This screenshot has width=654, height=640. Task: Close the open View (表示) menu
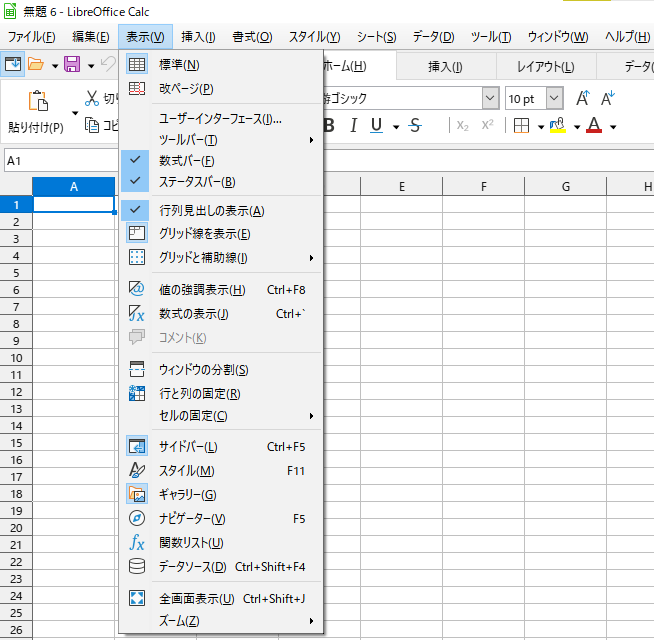pos(145,37)
